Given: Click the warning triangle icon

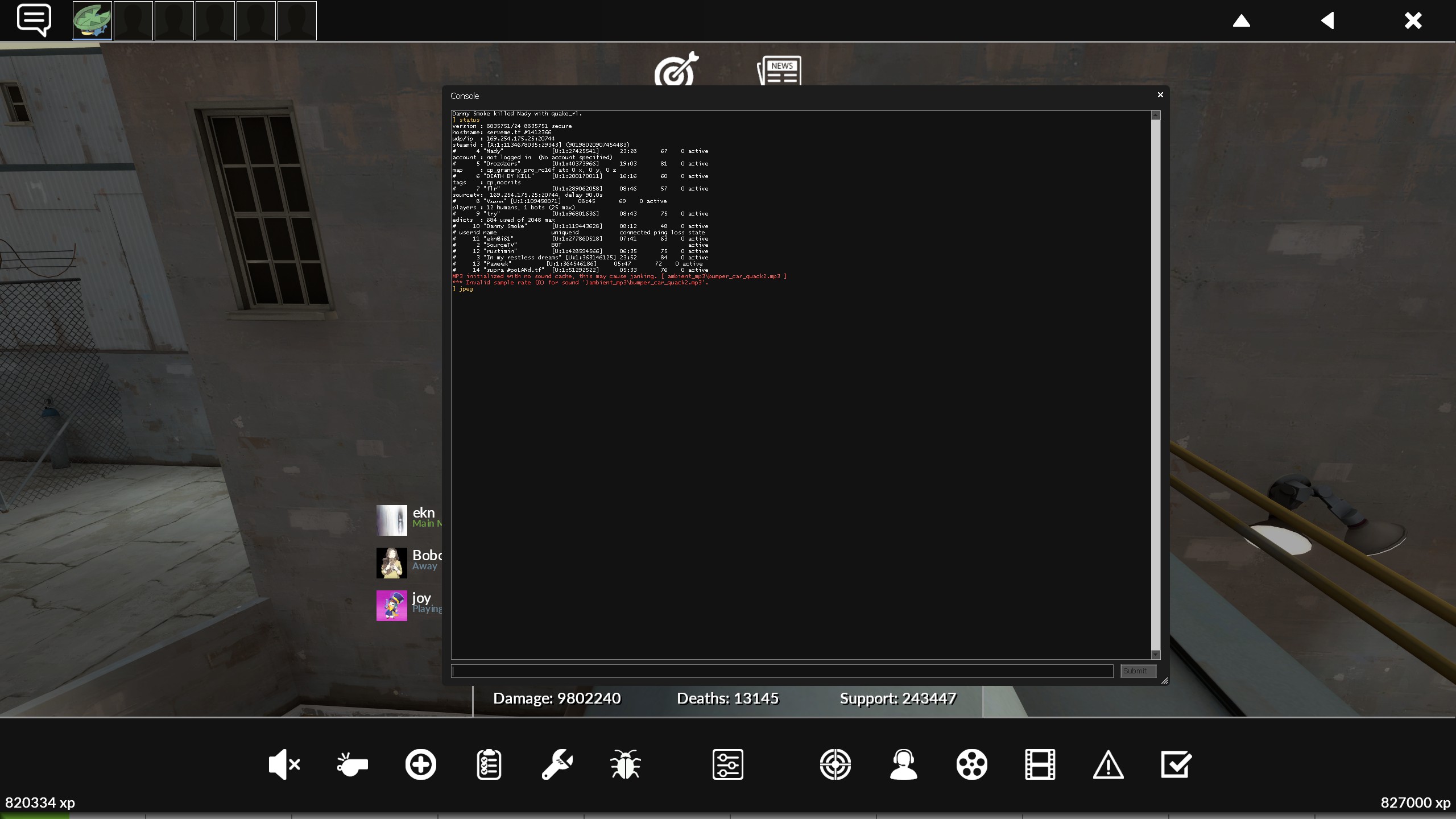Looking at the screenshot, I should pos(1108,764).
